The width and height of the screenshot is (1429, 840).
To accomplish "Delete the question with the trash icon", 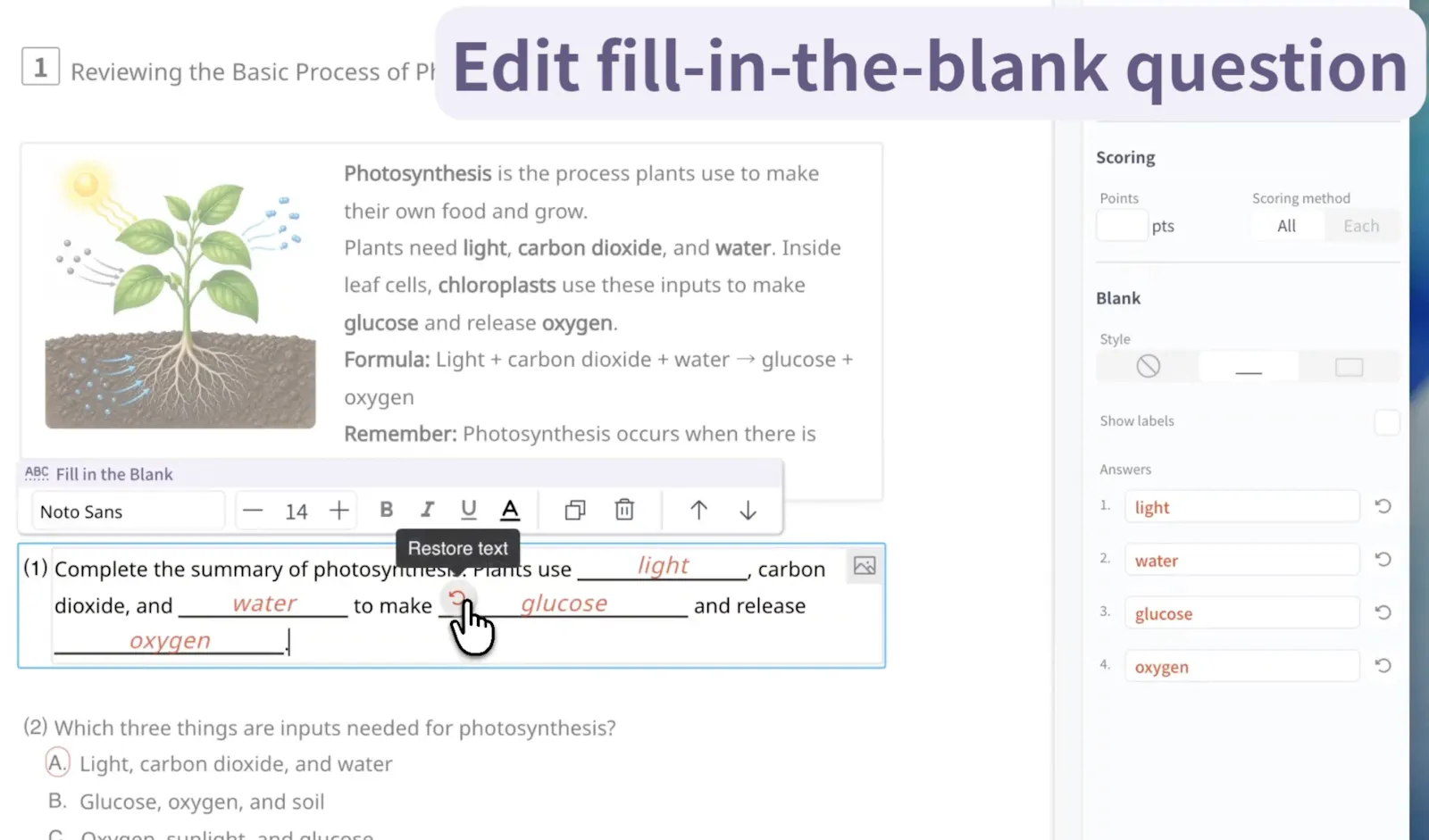I will point(624,510).
